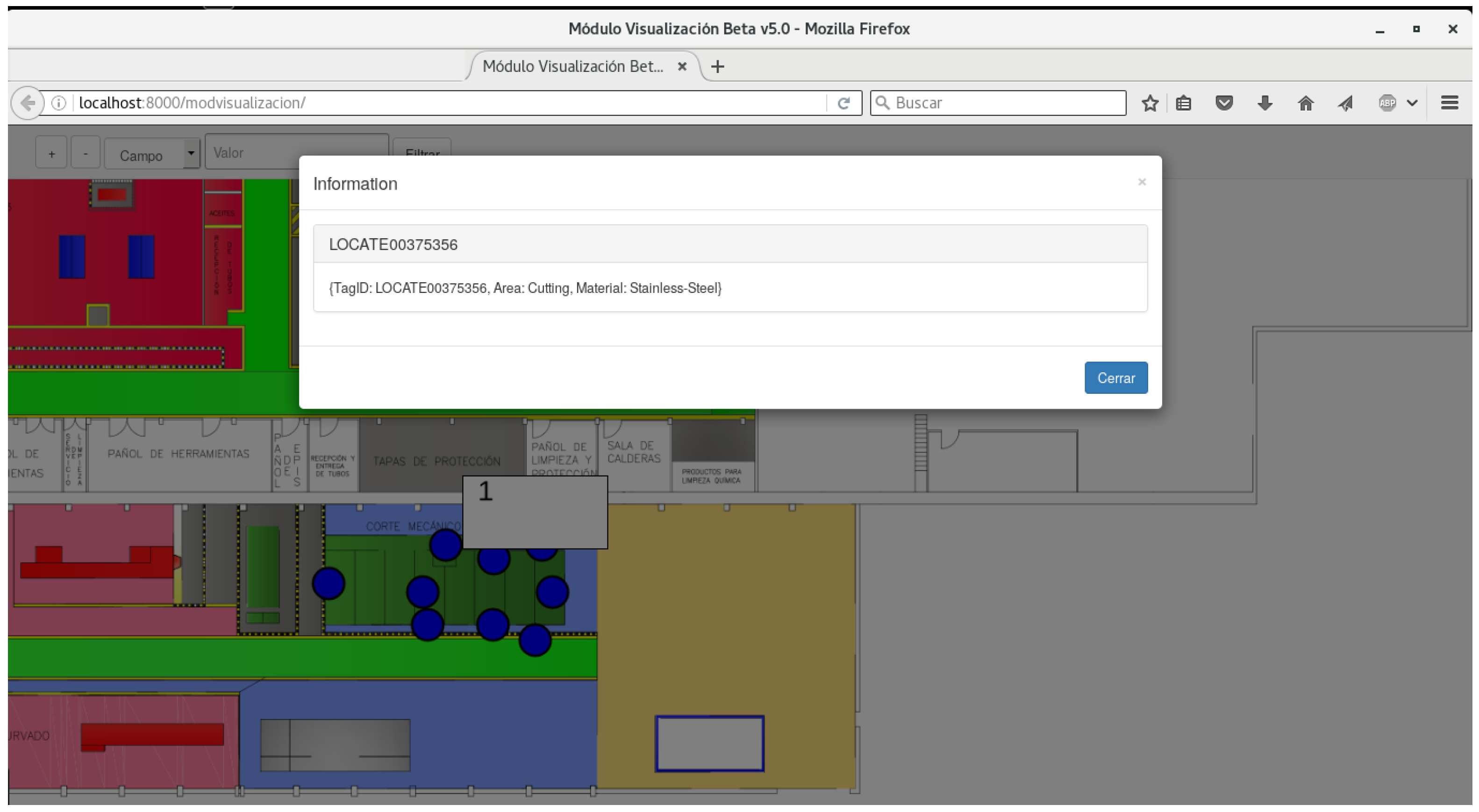Screen dimensions: 1479x812
Task: Reload the page with refresh icon
Action: [843, 103]
